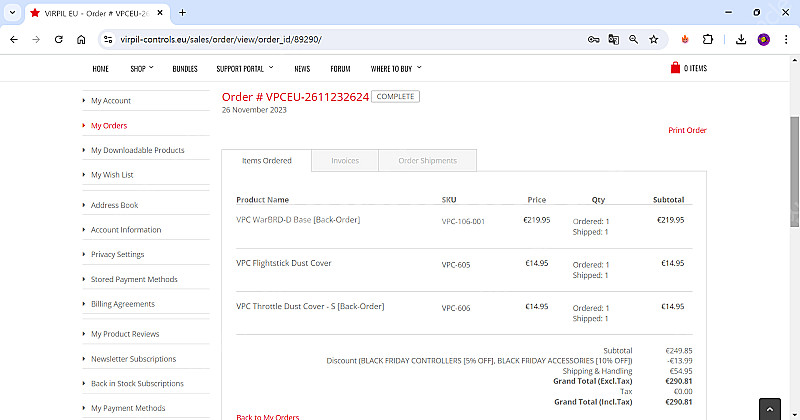Click the 26 November 2023 order date
Viewport: 800px width, 420px height.
point(254,110)
